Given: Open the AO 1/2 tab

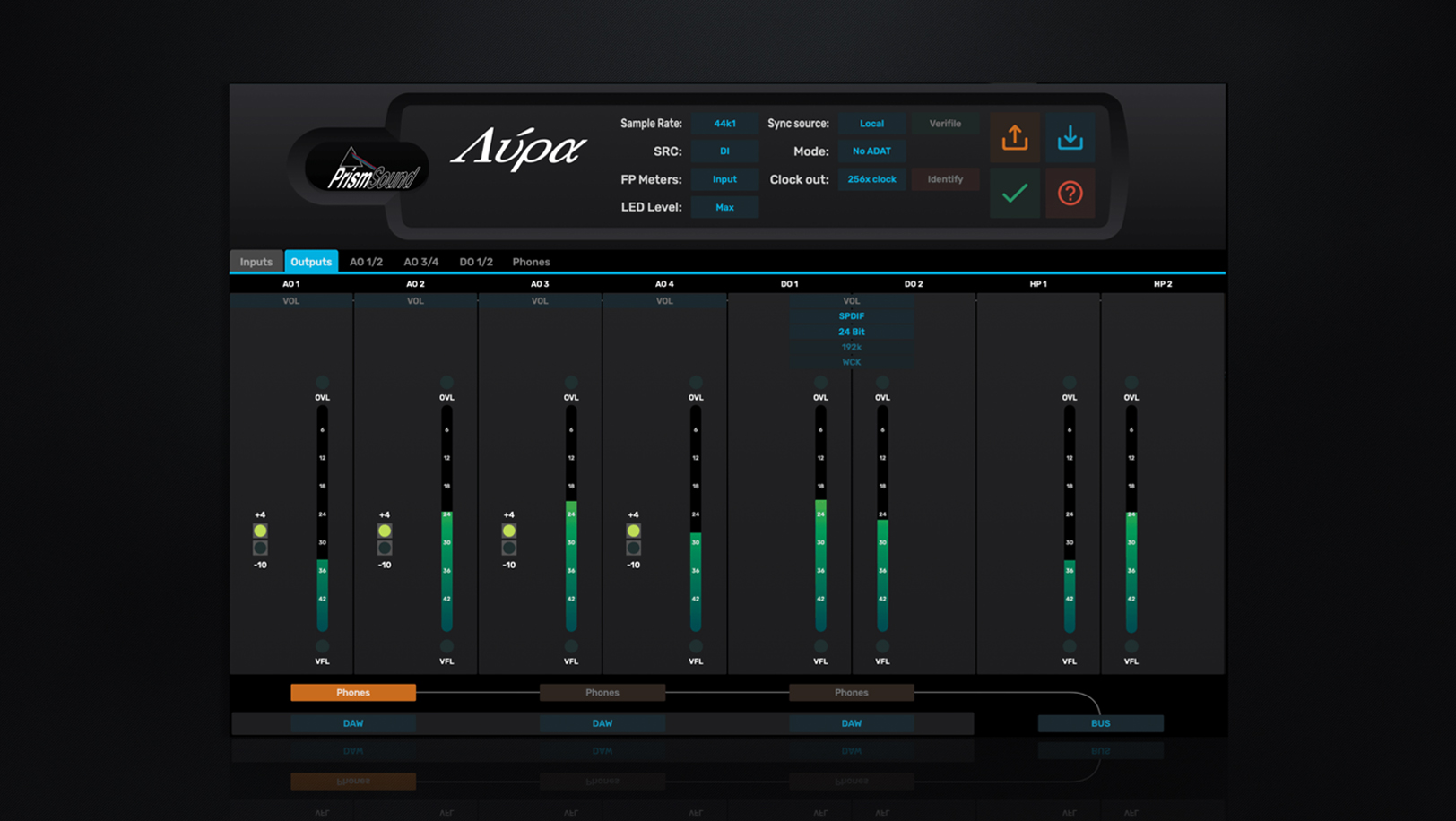Looking at the screenshot, I should (x=366, y=262).
